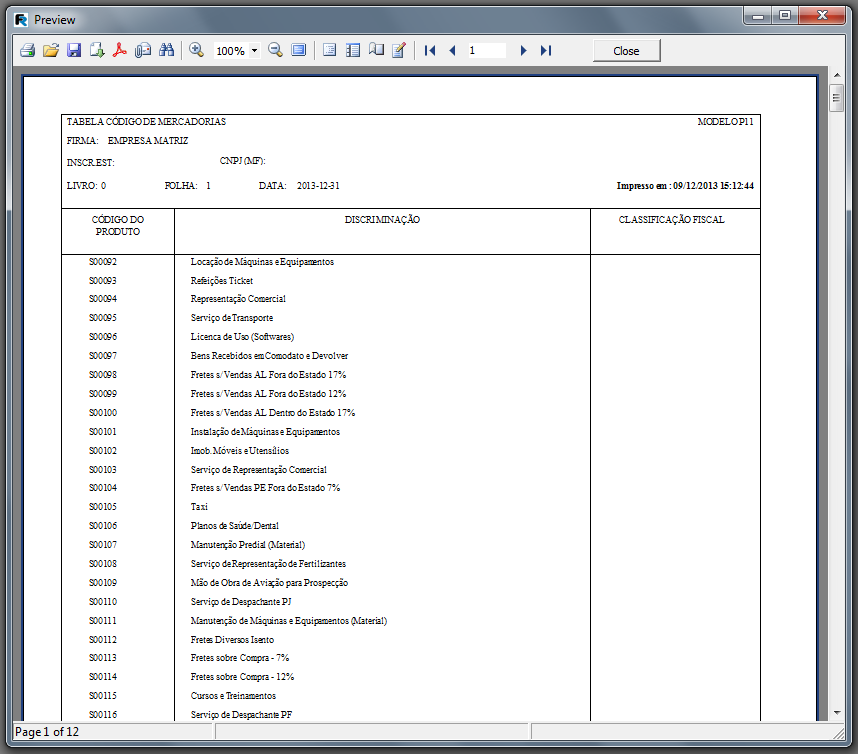The height and width of the screenshot is (754, 858).
Task: Open the 100% zoom dropdown
Action: point(254,51)
